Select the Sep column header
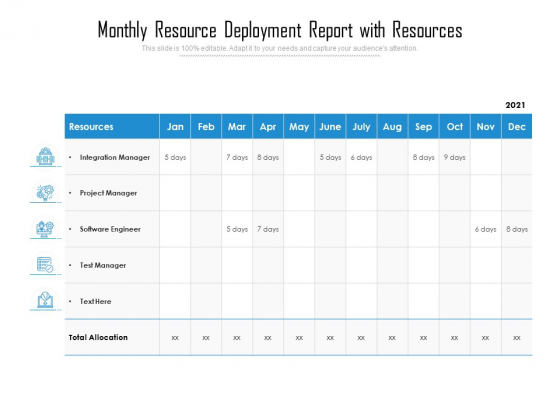This screenshot has height=420, width=560. click(424, 126)
